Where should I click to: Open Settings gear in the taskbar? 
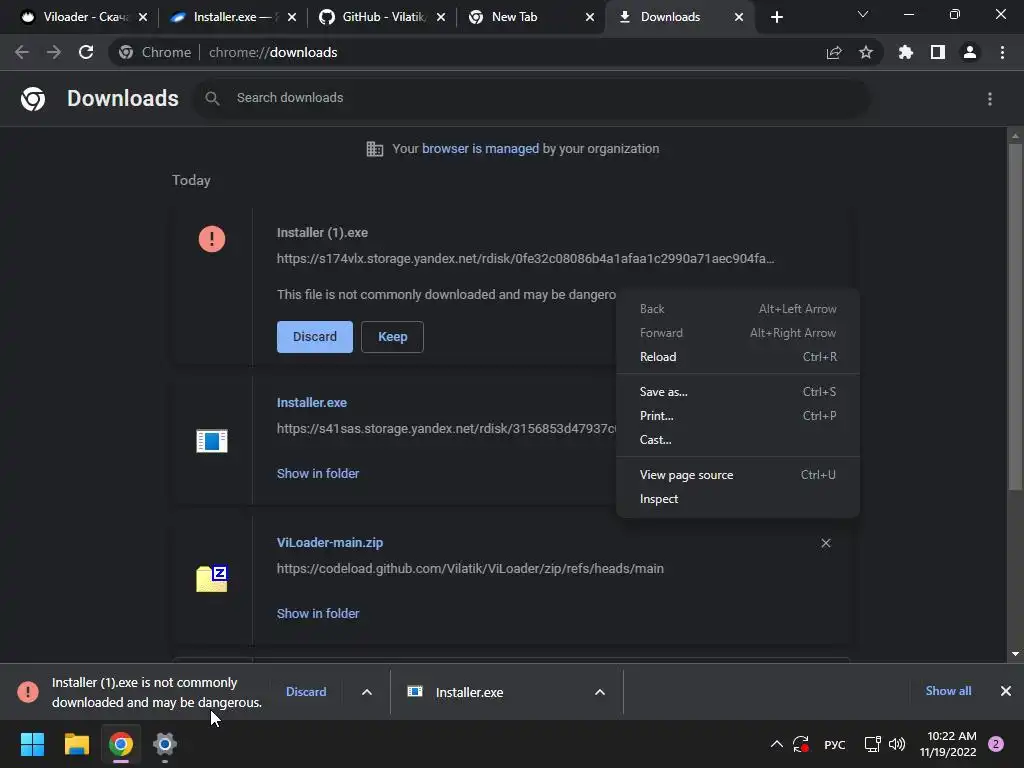165,744
